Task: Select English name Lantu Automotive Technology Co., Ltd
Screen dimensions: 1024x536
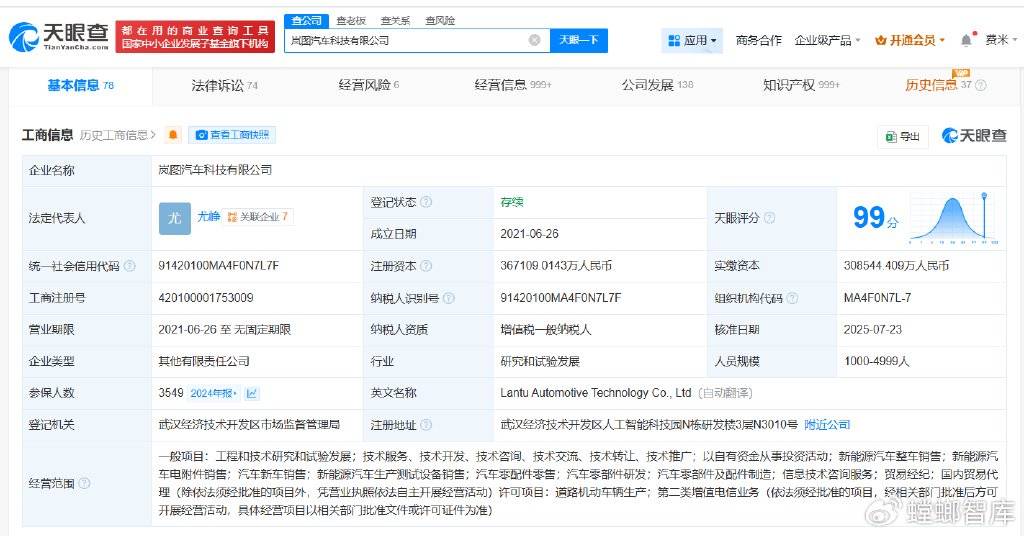Action: point(596,393)
